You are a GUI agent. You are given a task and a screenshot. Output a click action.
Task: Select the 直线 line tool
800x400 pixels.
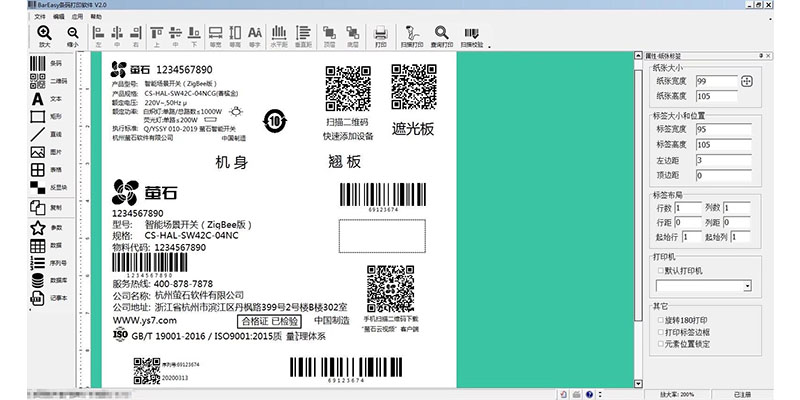coord(46,134)
